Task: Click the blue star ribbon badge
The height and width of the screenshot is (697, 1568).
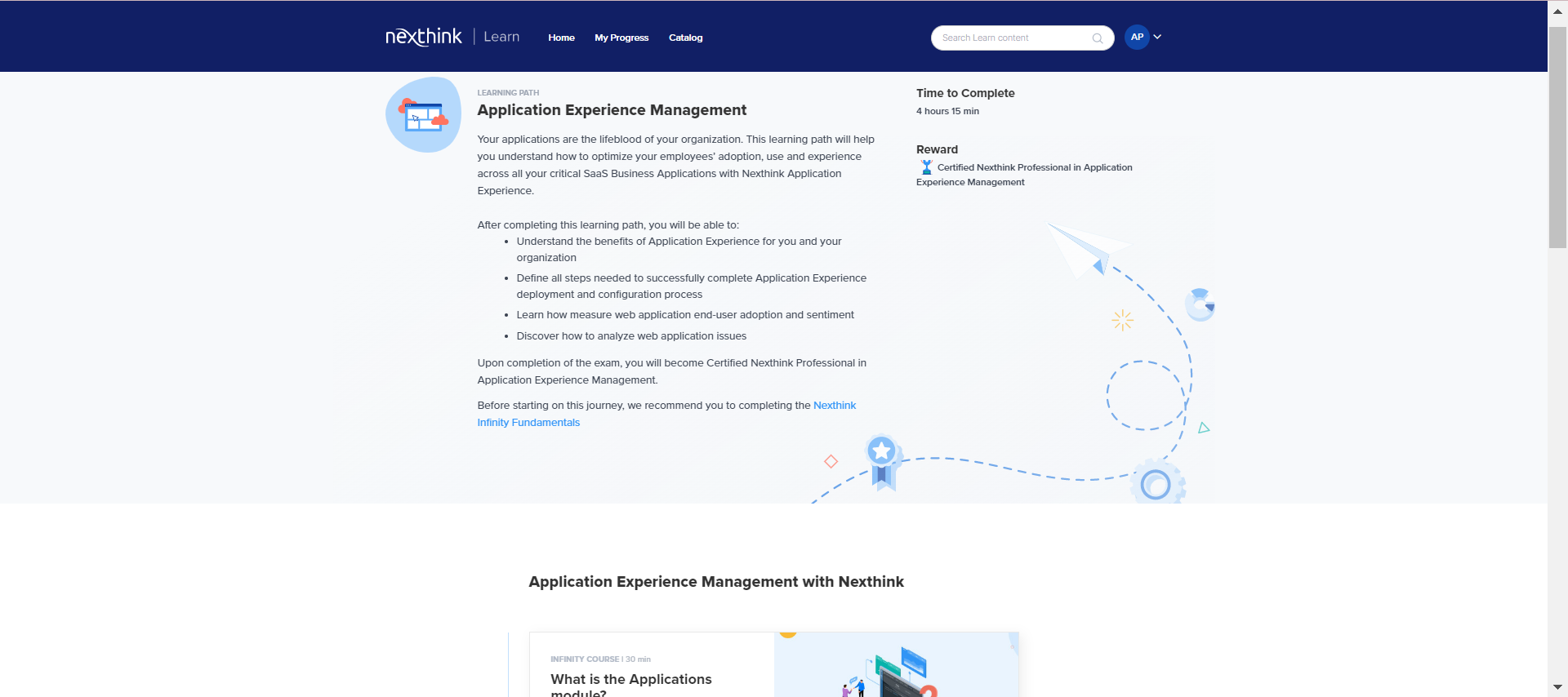Action: pos(881,459)
